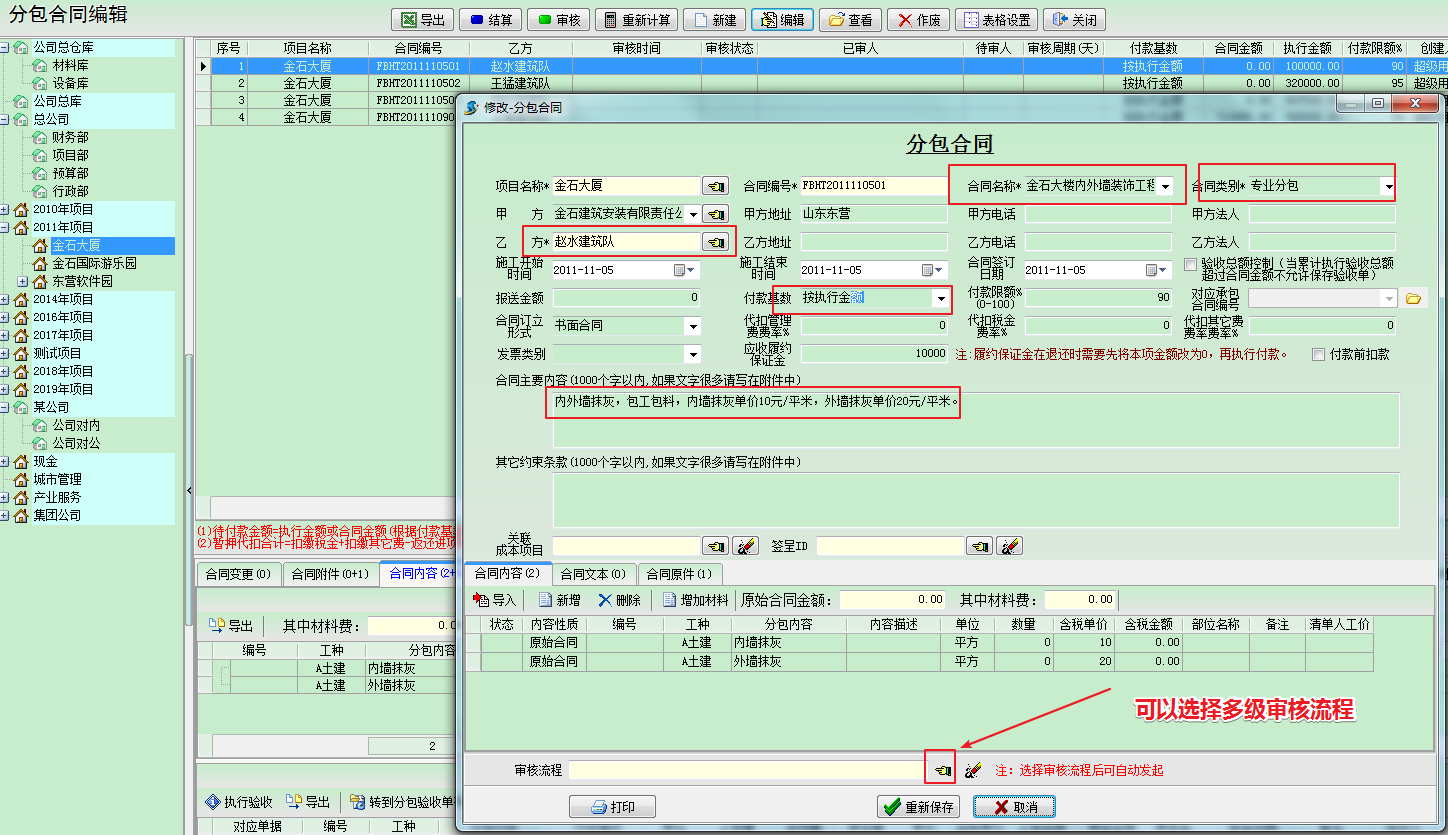
Task: Click the 重新保存 button
Action: point(918,807)
